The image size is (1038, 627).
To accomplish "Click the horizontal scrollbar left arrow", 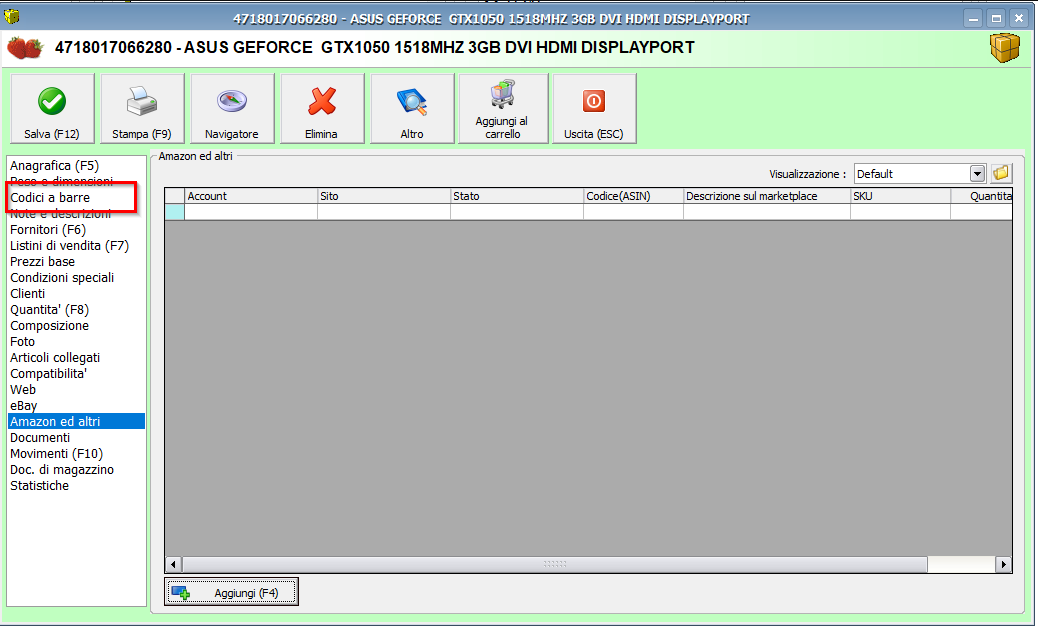I will click(173, 565).
